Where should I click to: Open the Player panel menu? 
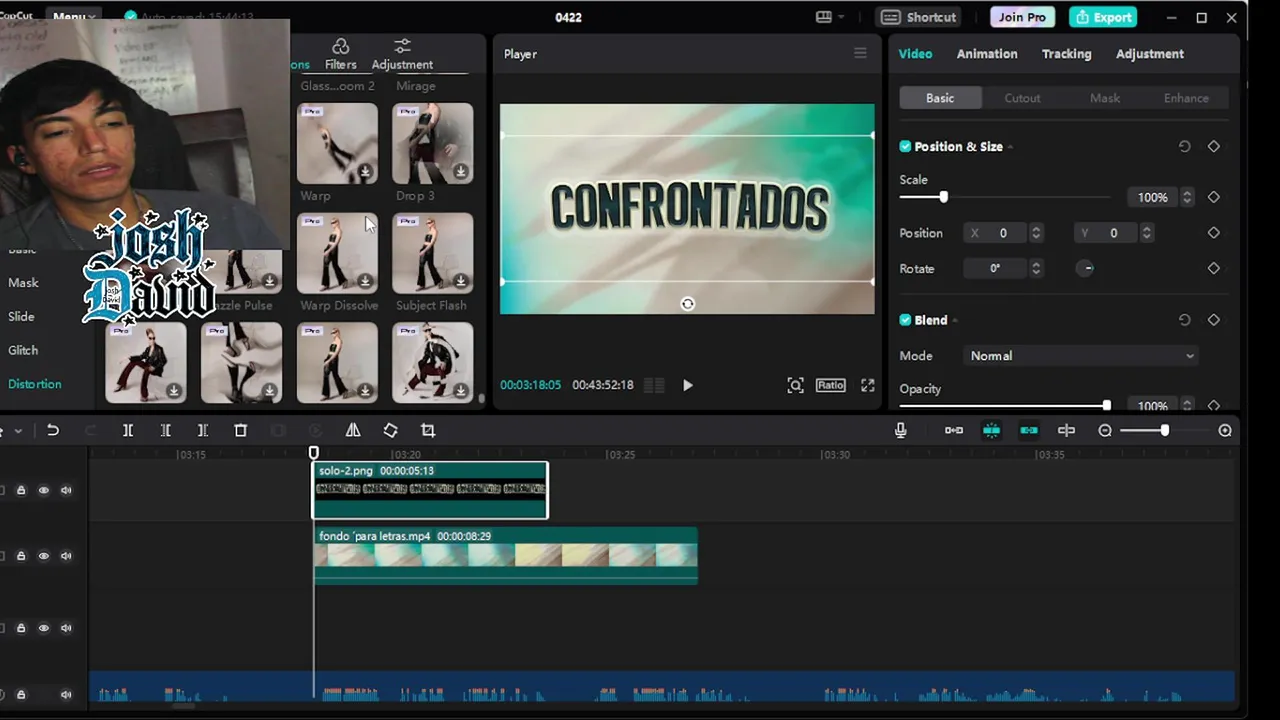tap(860, 53)
